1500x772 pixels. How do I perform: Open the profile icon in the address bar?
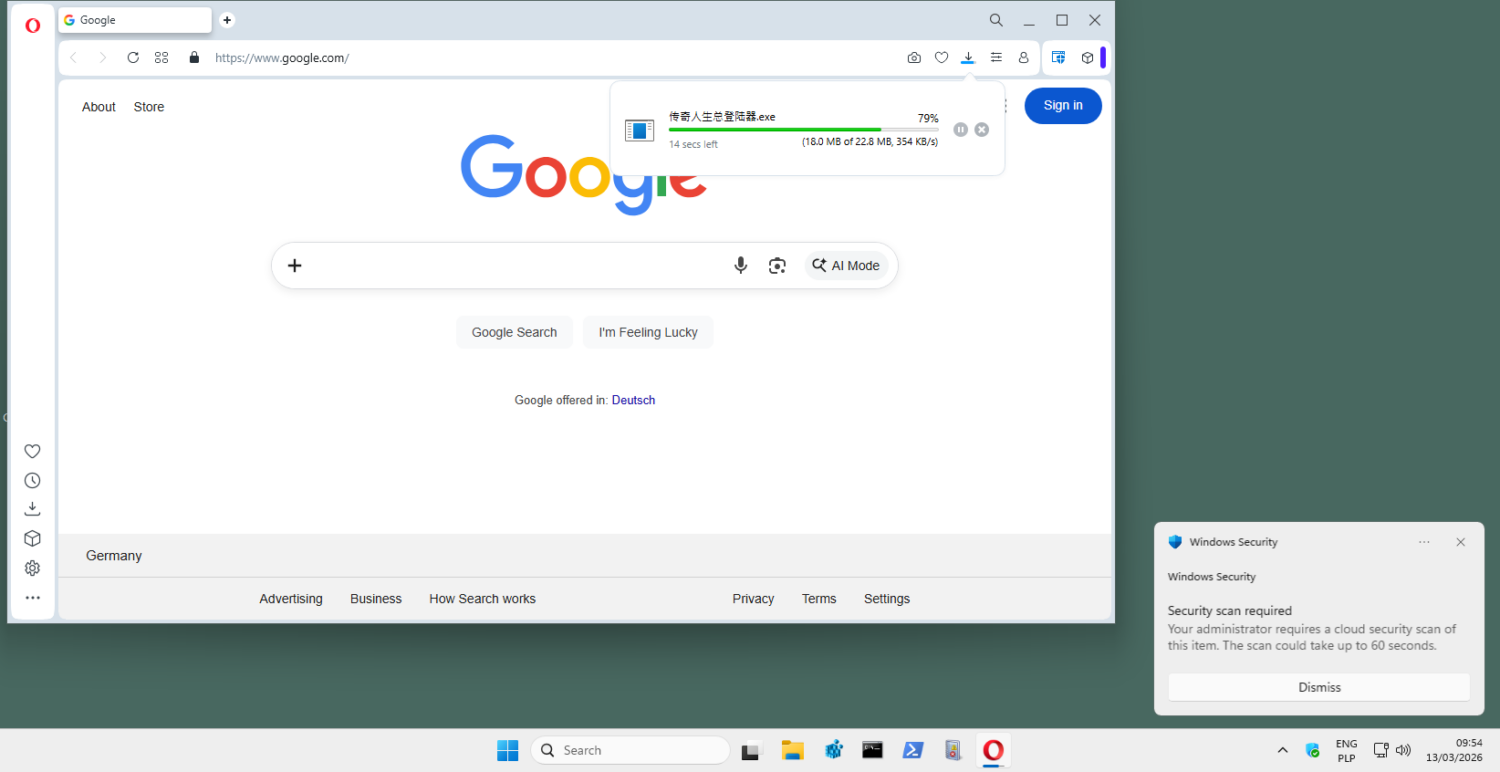click(1024, 57)
